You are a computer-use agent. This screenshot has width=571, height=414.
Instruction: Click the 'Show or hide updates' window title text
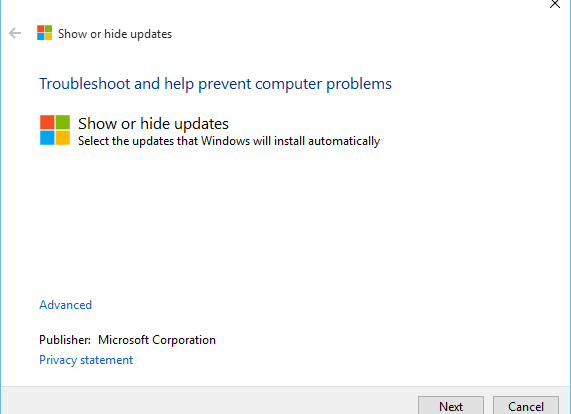(115, 34)
